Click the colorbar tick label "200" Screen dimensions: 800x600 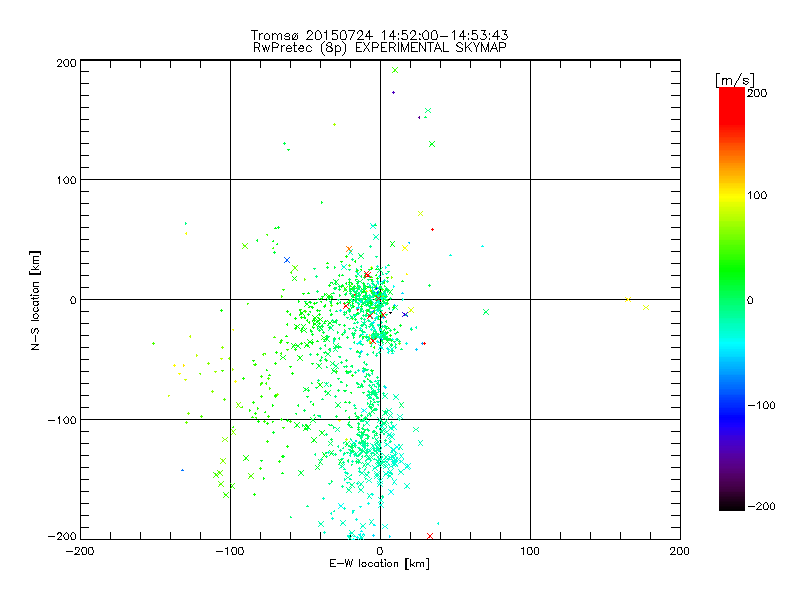point(757,93)
